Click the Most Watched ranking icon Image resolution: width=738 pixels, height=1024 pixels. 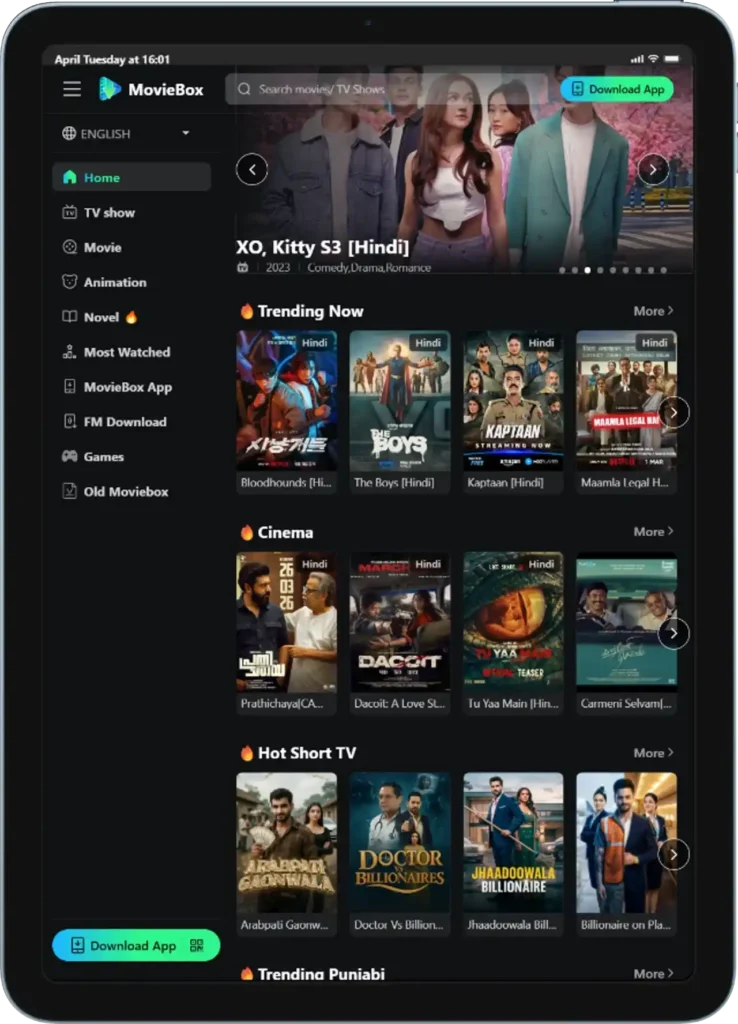[69, 351]
